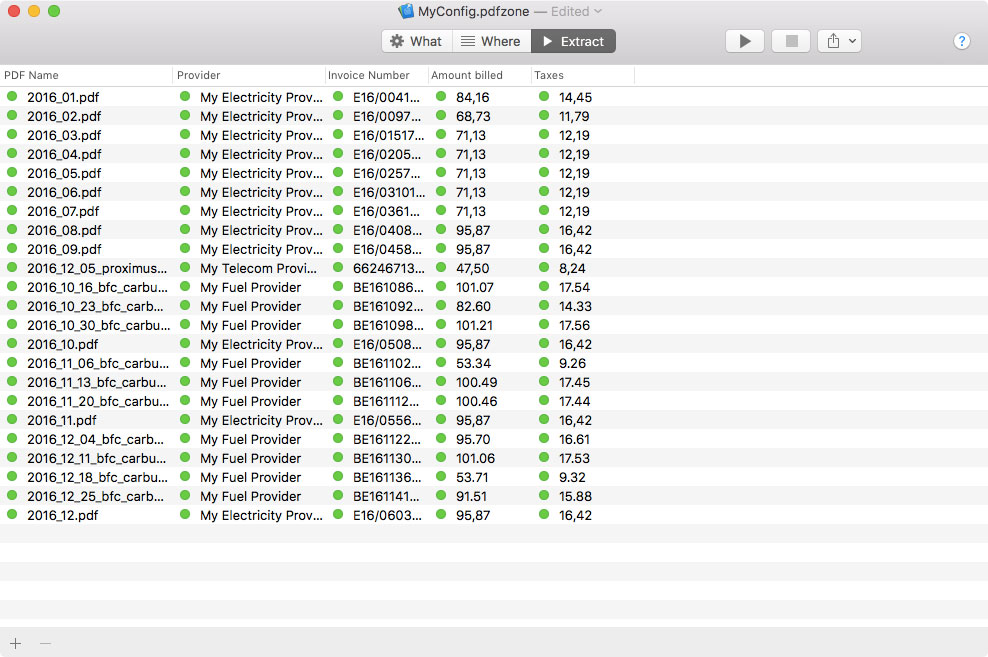Expand the Edited title dropdown chevron
Screen dimensions: 988x657
coord(598,12)
